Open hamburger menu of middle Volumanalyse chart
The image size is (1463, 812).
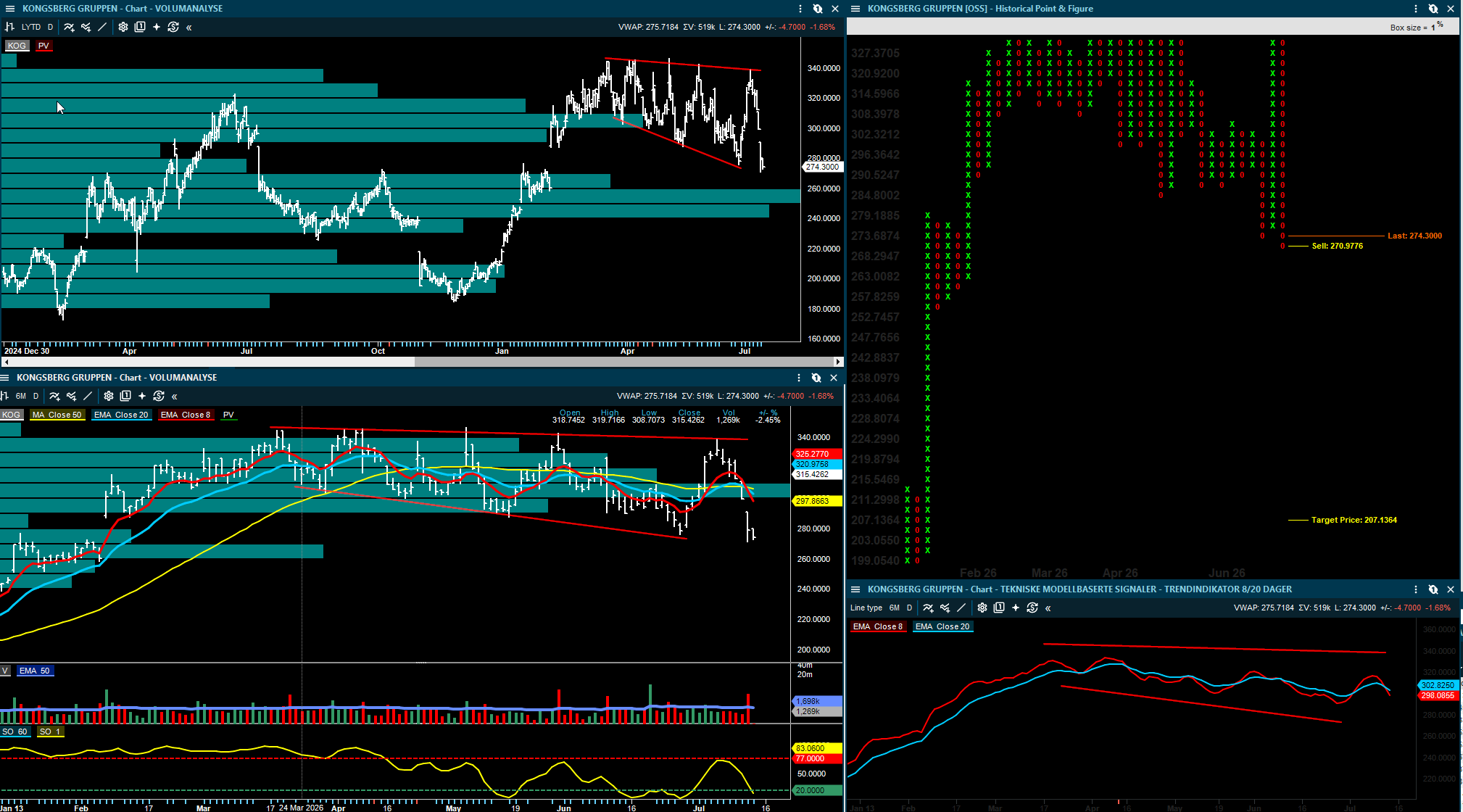[x=5, y=378]
